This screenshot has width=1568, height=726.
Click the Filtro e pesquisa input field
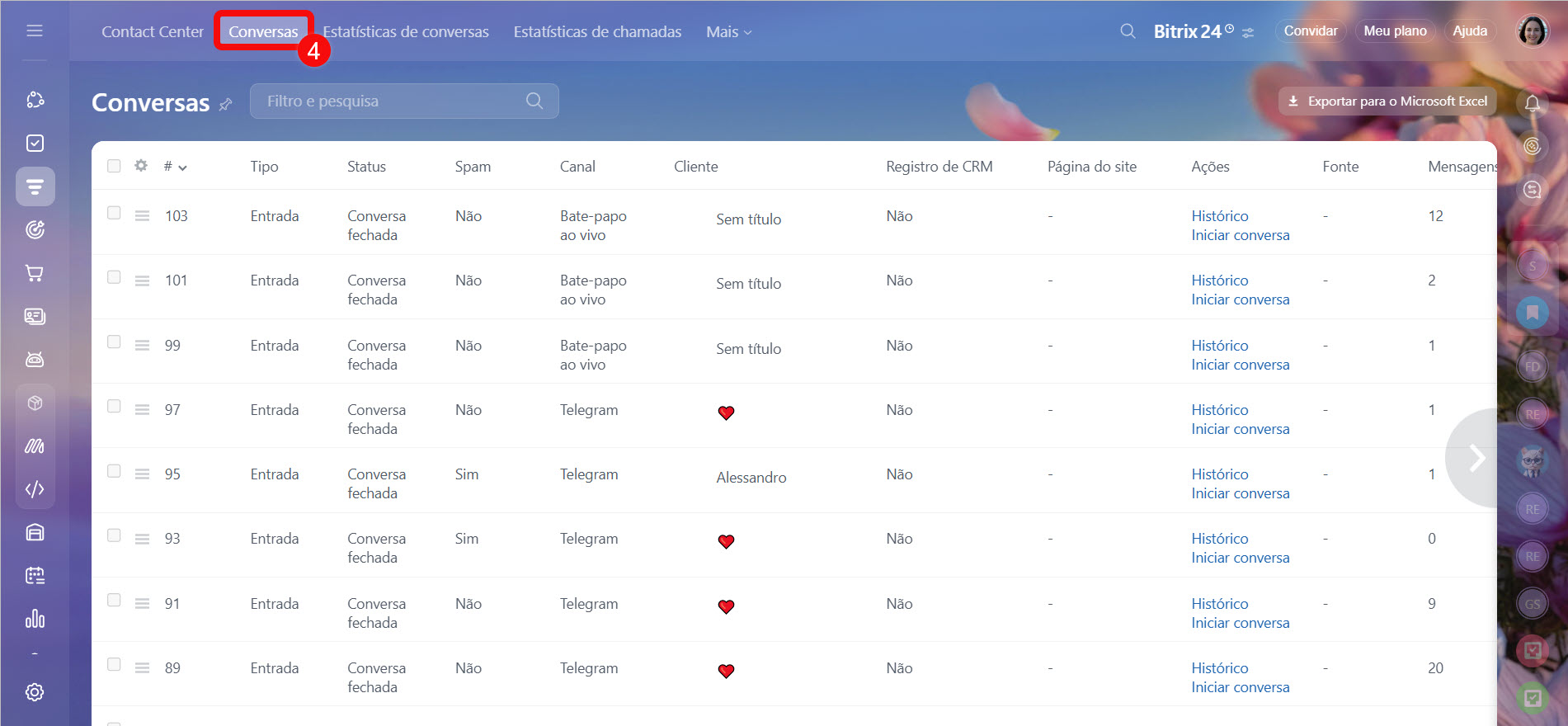pyautogui.click(x=404, y=101)
